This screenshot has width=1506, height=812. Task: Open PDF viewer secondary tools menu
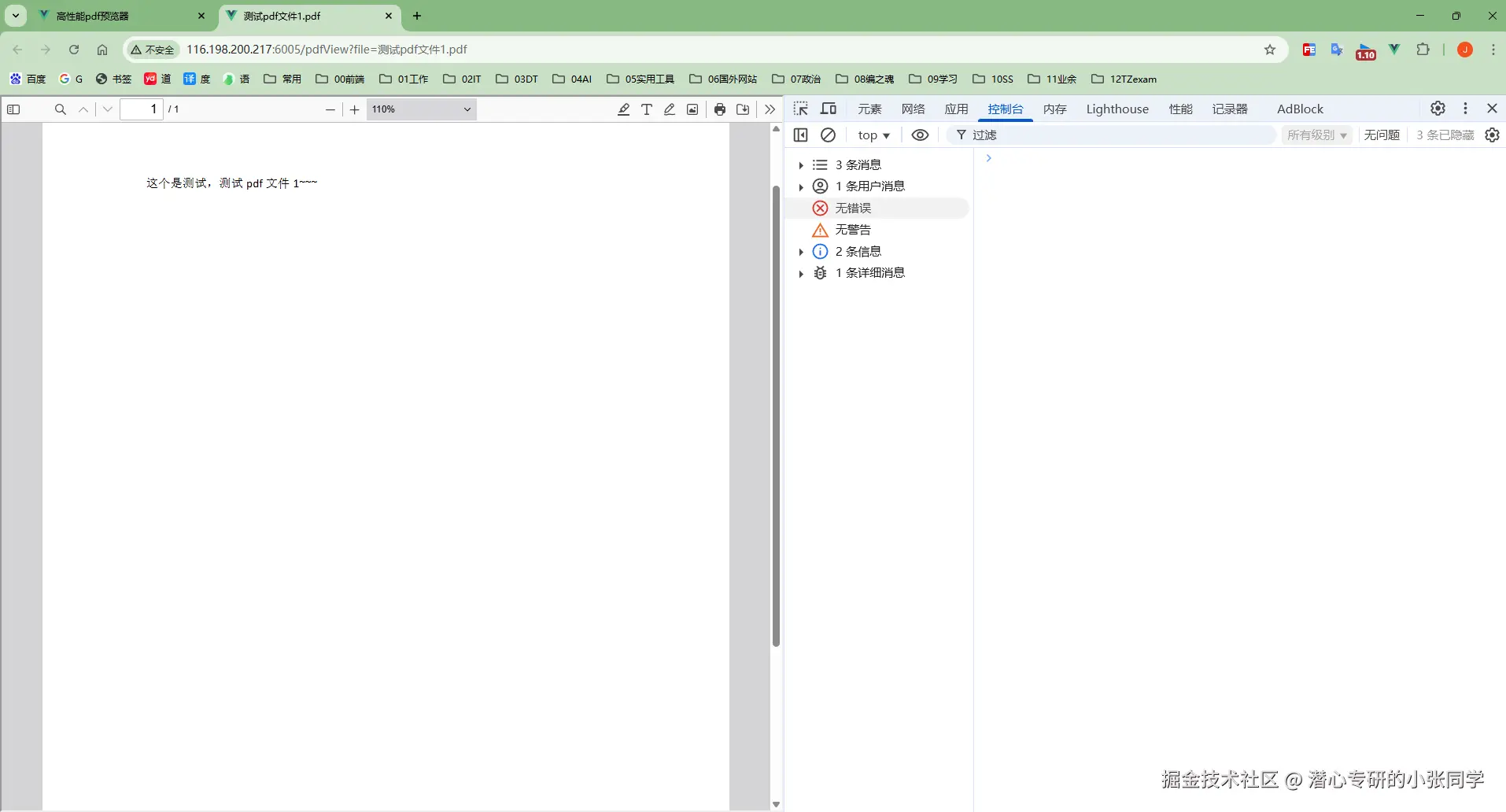[x=770, y=109]
